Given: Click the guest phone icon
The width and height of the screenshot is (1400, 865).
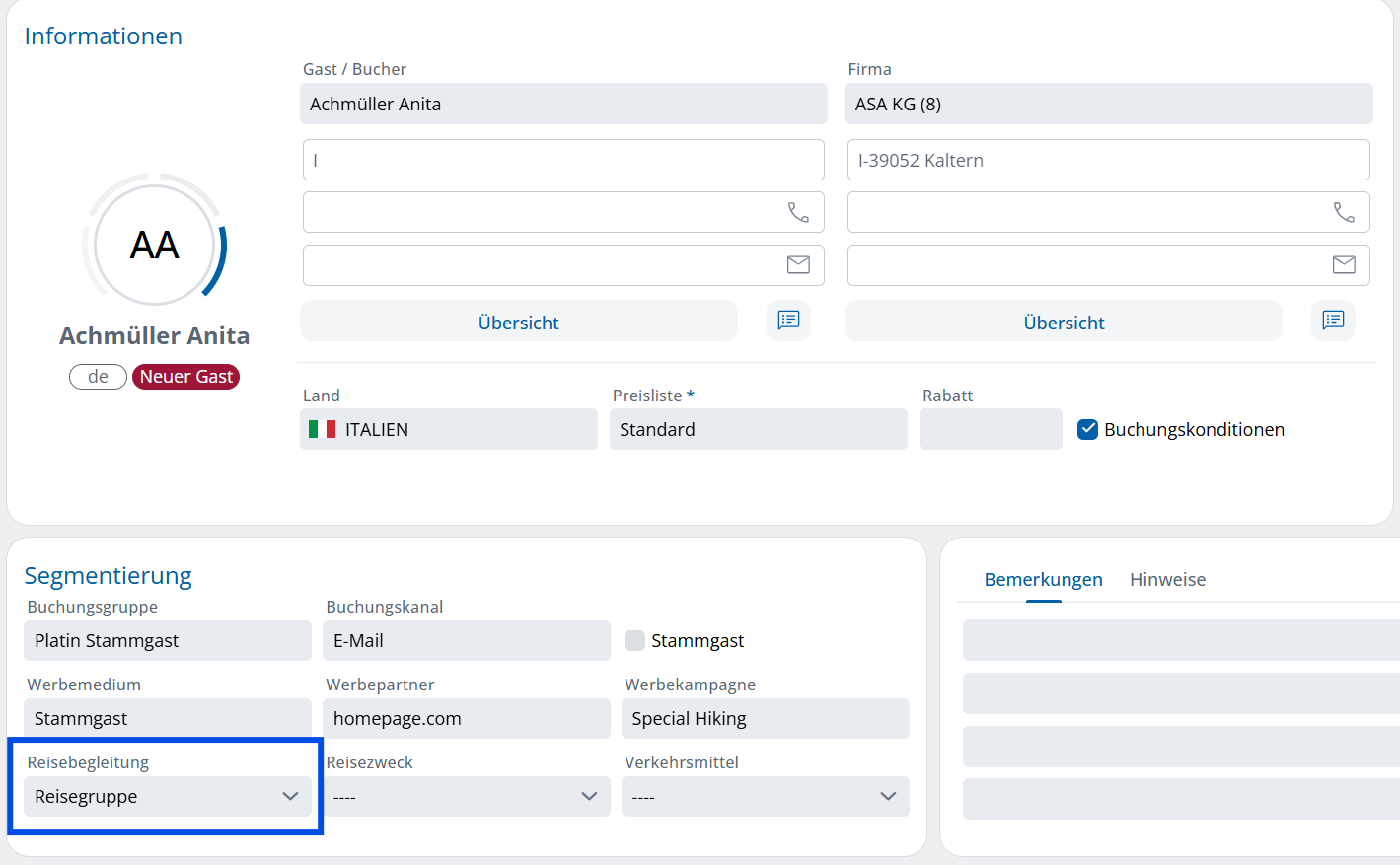Looking at the screenshot, I should click(798, 212).
